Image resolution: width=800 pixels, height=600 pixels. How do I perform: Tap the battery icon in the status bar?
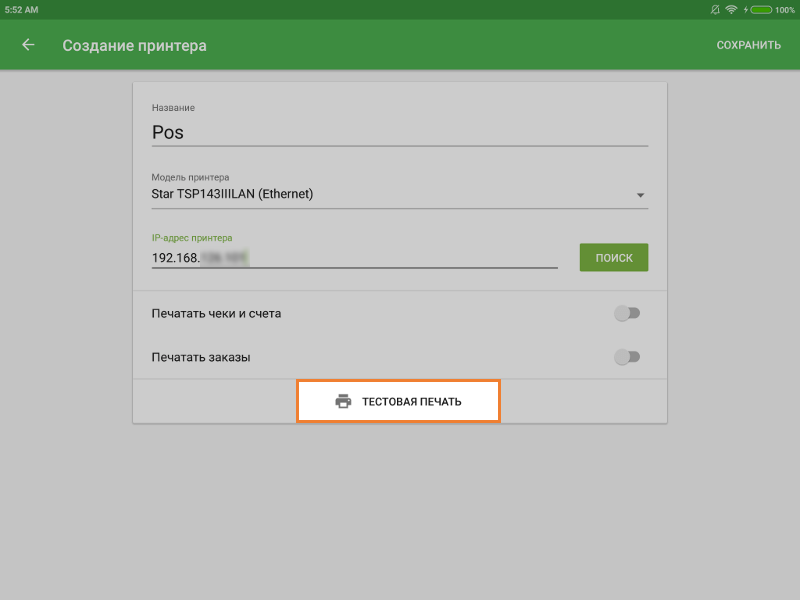click(760, 9)
